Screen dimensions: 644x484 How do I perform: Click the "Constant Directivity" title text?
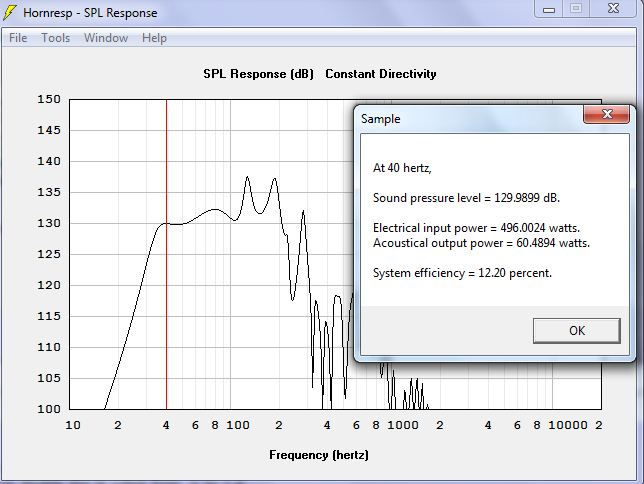click(x=381, y=74)
